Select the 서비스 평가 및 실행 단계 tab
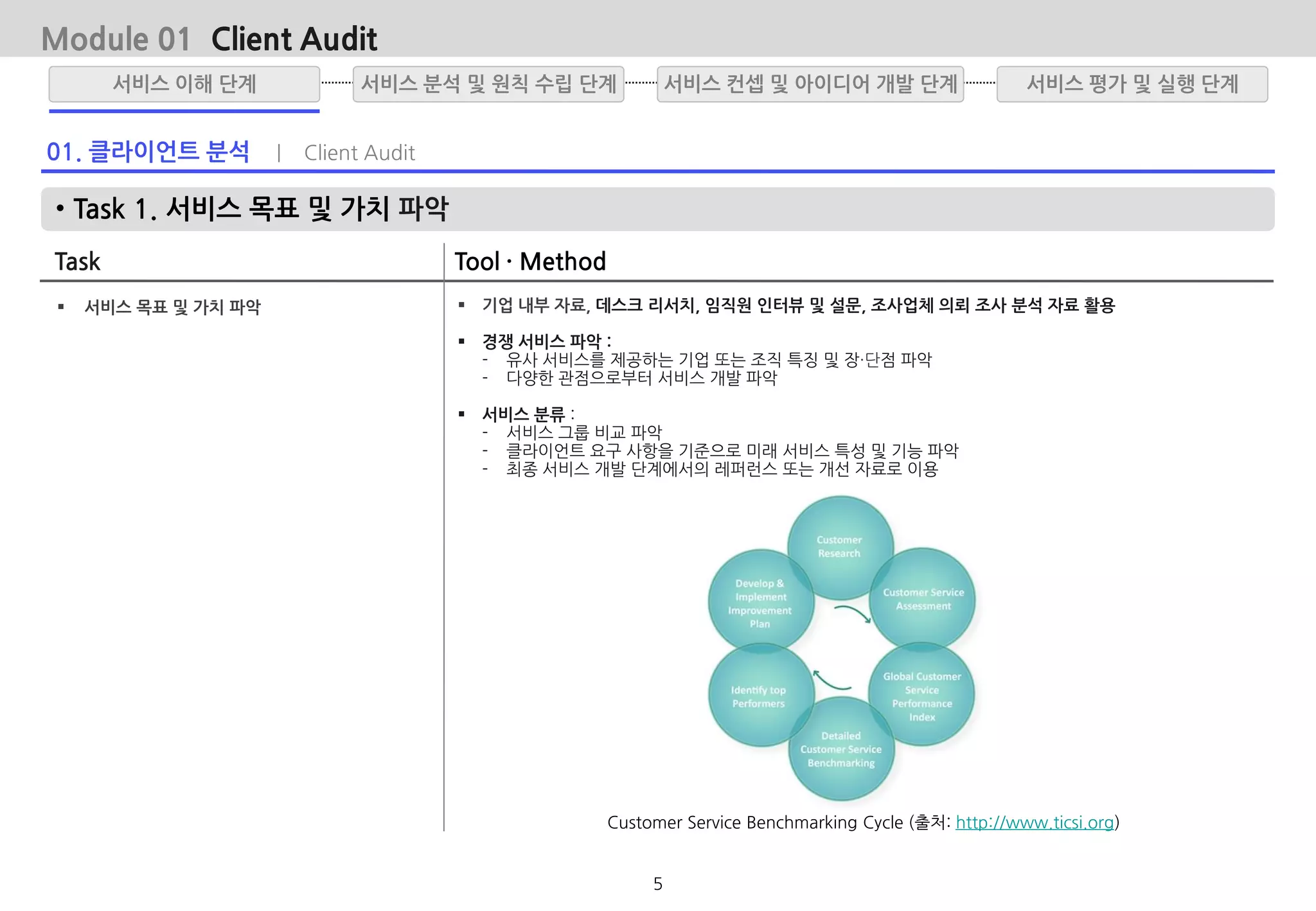Image resolution: width=1316 pixels, height=911 pixels. pos(1132,84)
